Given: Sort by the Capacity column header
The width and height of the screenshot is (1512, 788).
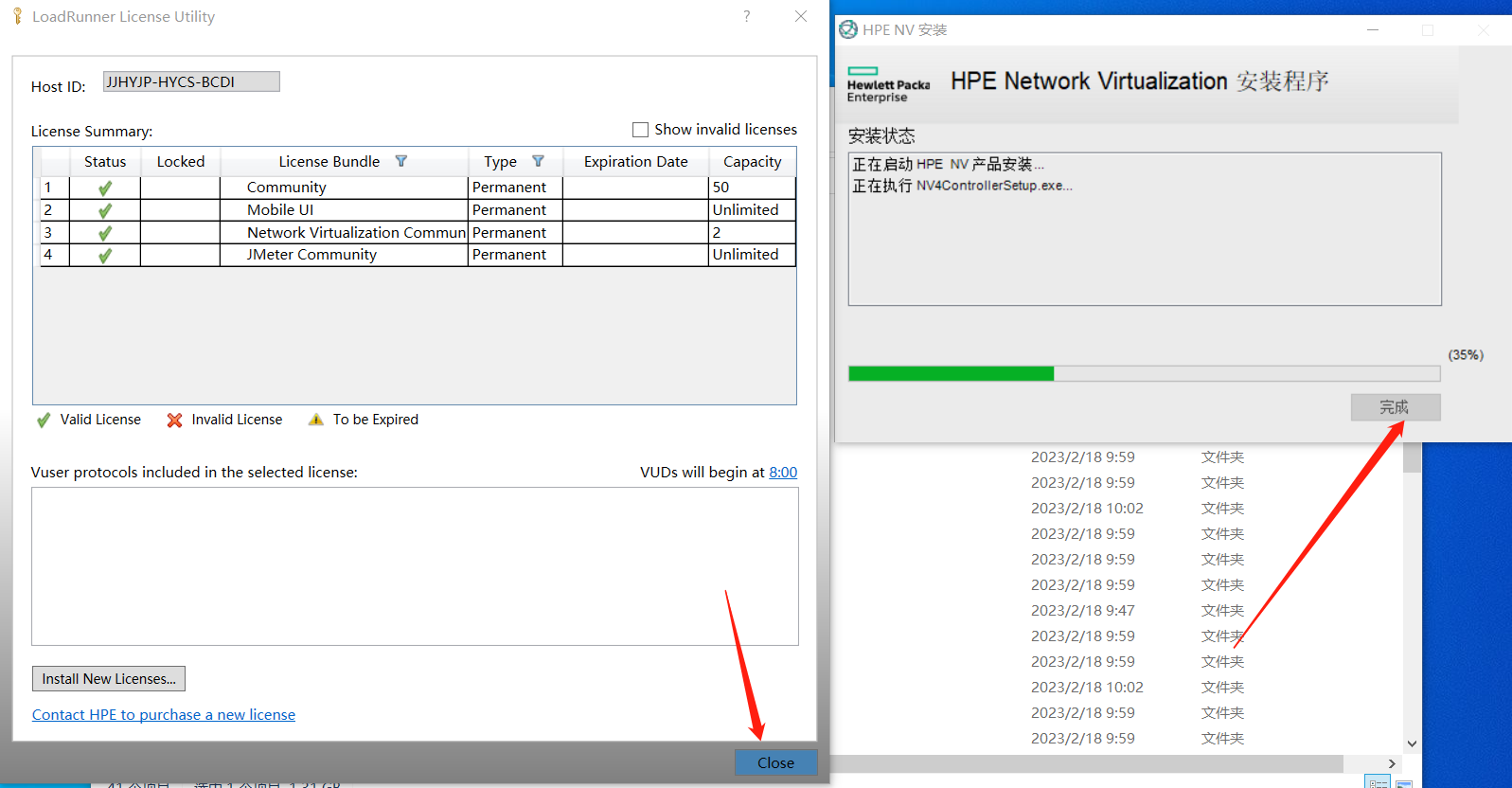Looking at the screenshot, I should click(753, 162).
